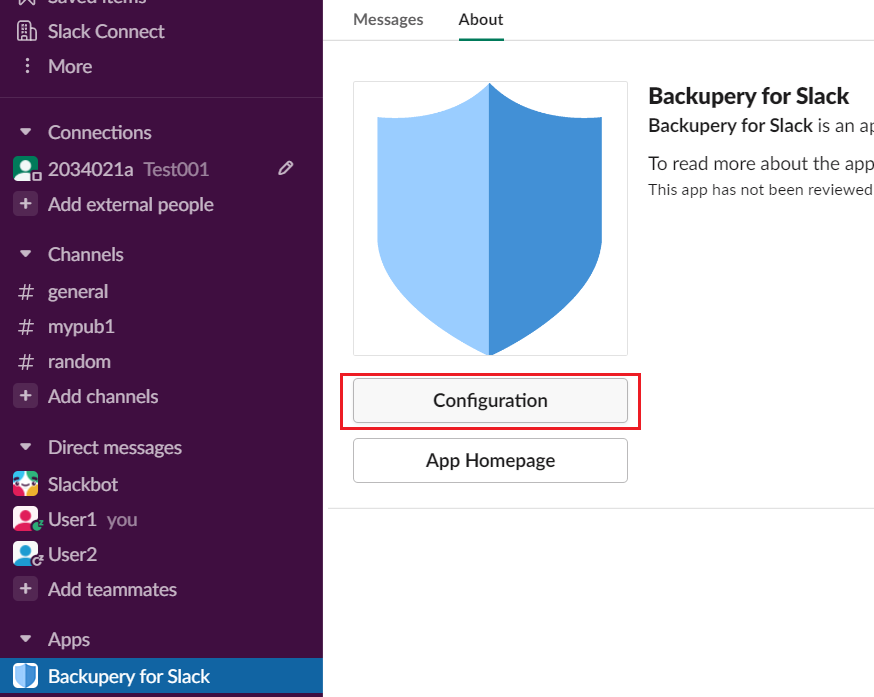Collapse the Direct messages section caret

click(26, 447)
